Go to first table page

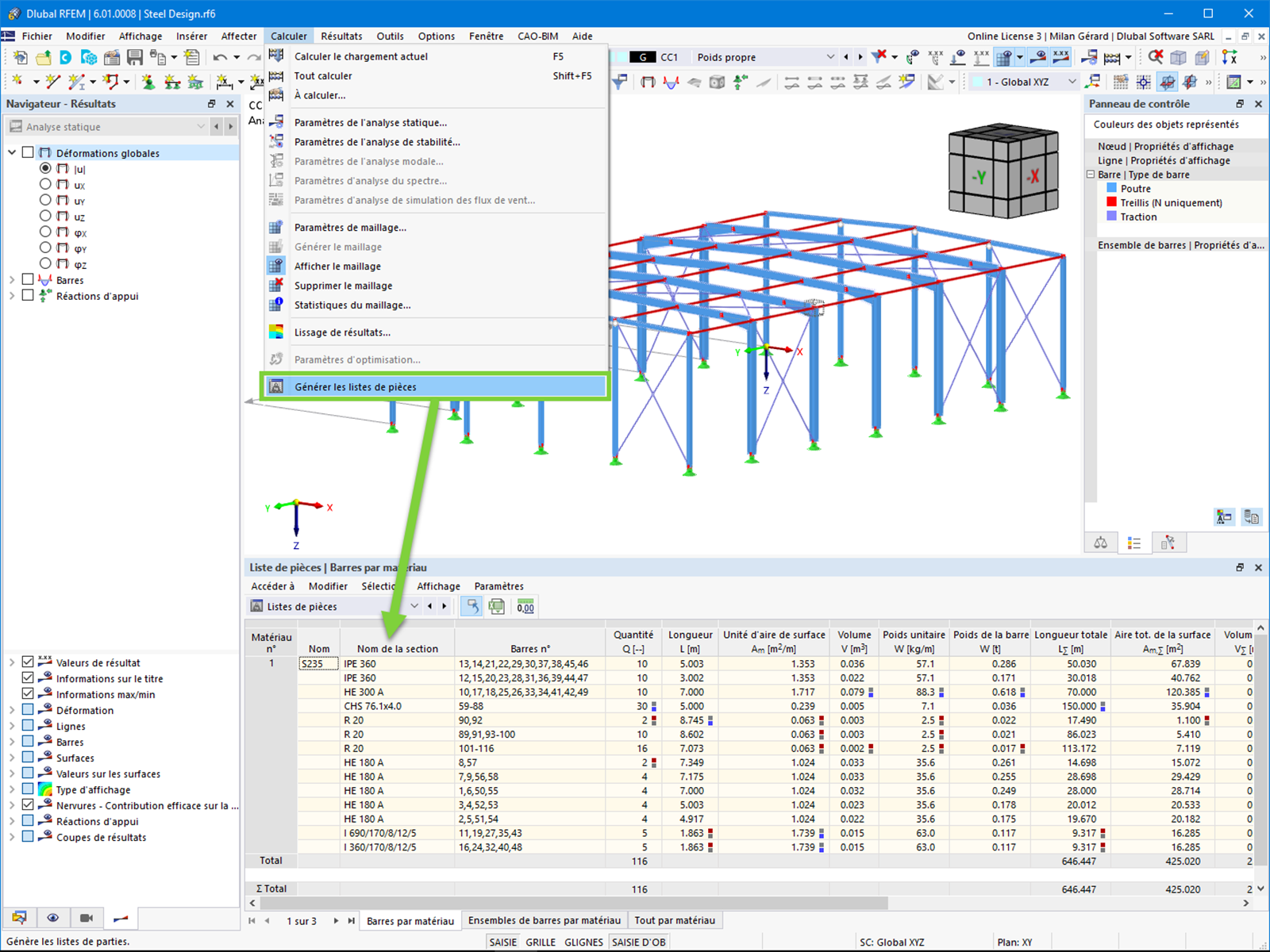(x=252, y=921)
